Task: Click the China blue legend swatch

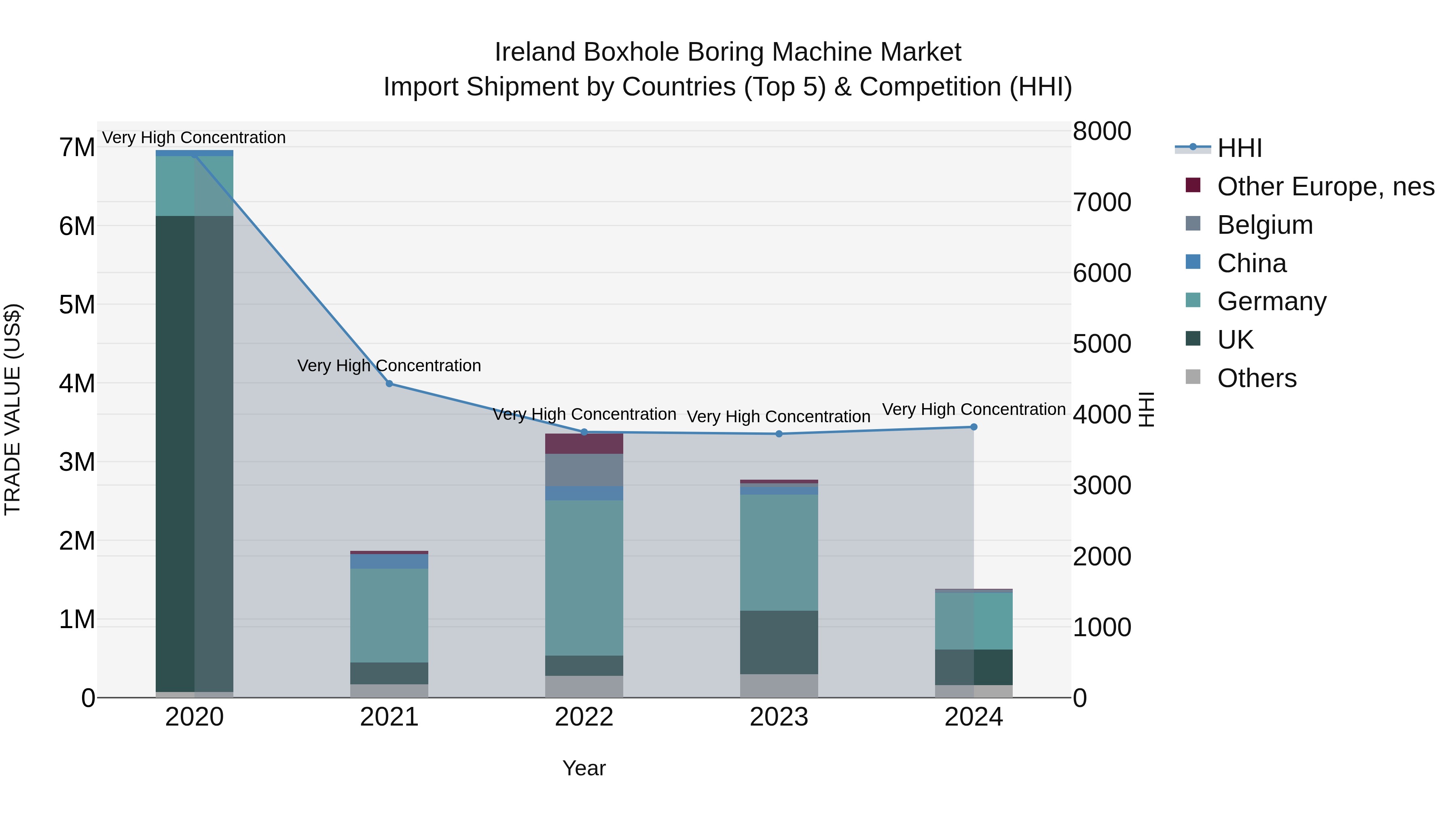Action: 1193,262
